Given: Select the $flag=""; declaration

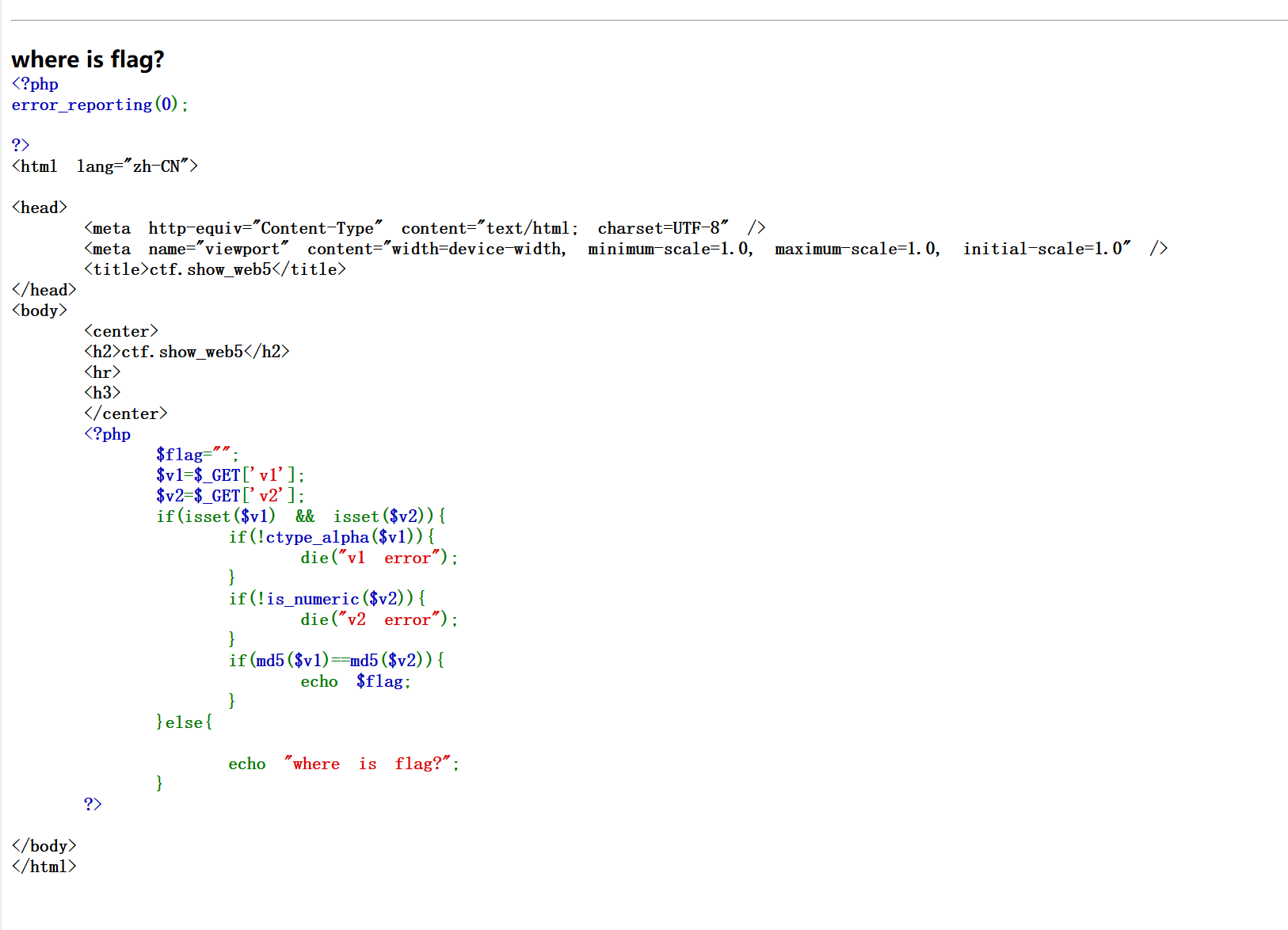Looking at the screenshot, I should (x=196, y=454).
